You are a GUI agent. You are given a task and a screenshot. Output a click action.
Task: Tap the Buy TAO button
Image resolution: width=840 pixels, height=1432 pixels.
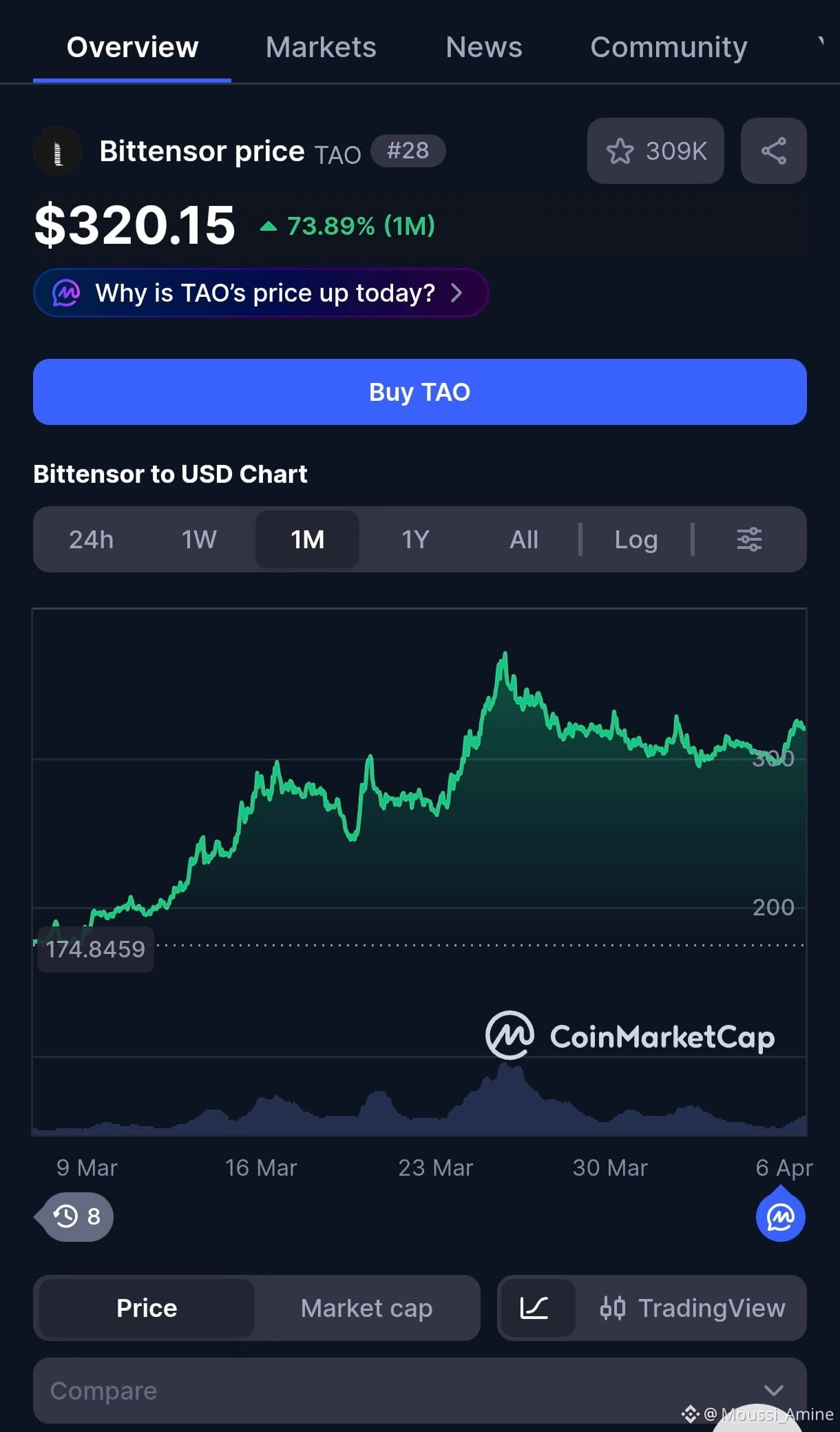click(420, 392)
